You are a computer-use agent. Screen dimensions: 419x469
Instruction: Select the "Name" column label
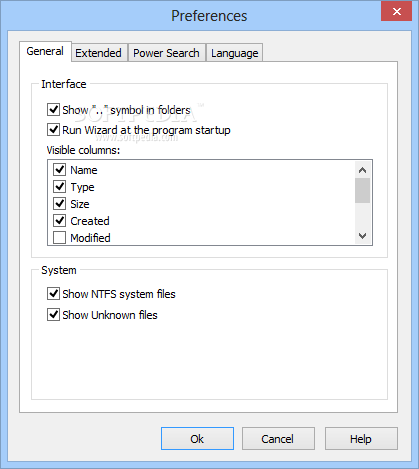coord(84,170)
